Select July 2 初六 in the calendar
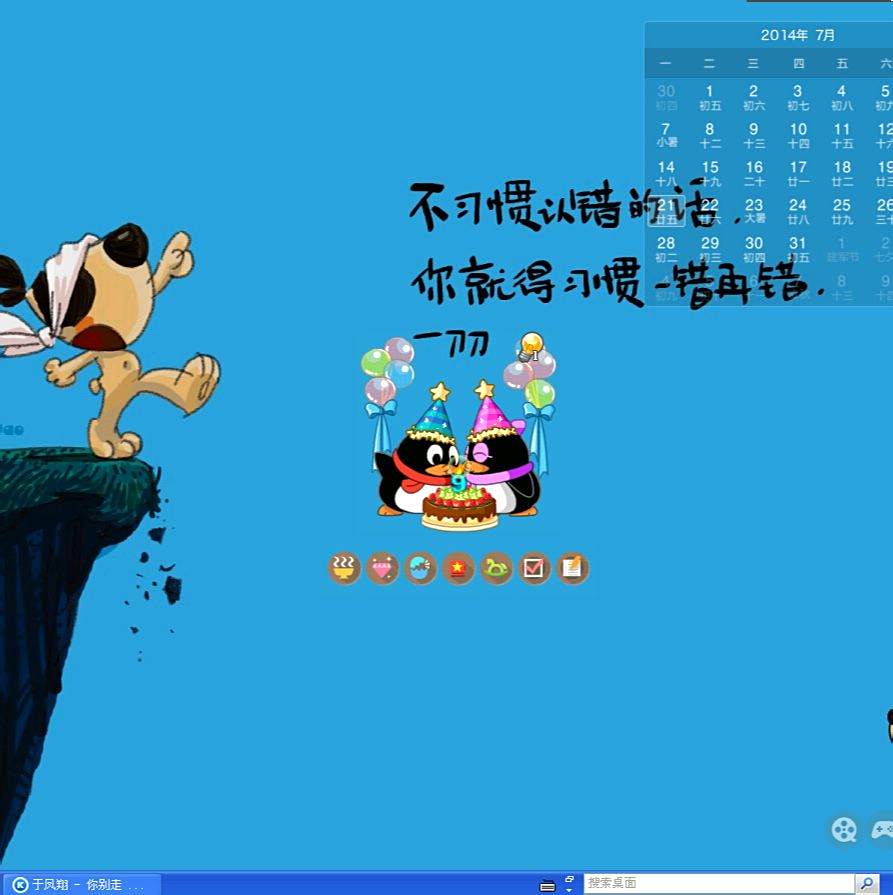Viewport: 893px width, 895px height. click(754, 98)
